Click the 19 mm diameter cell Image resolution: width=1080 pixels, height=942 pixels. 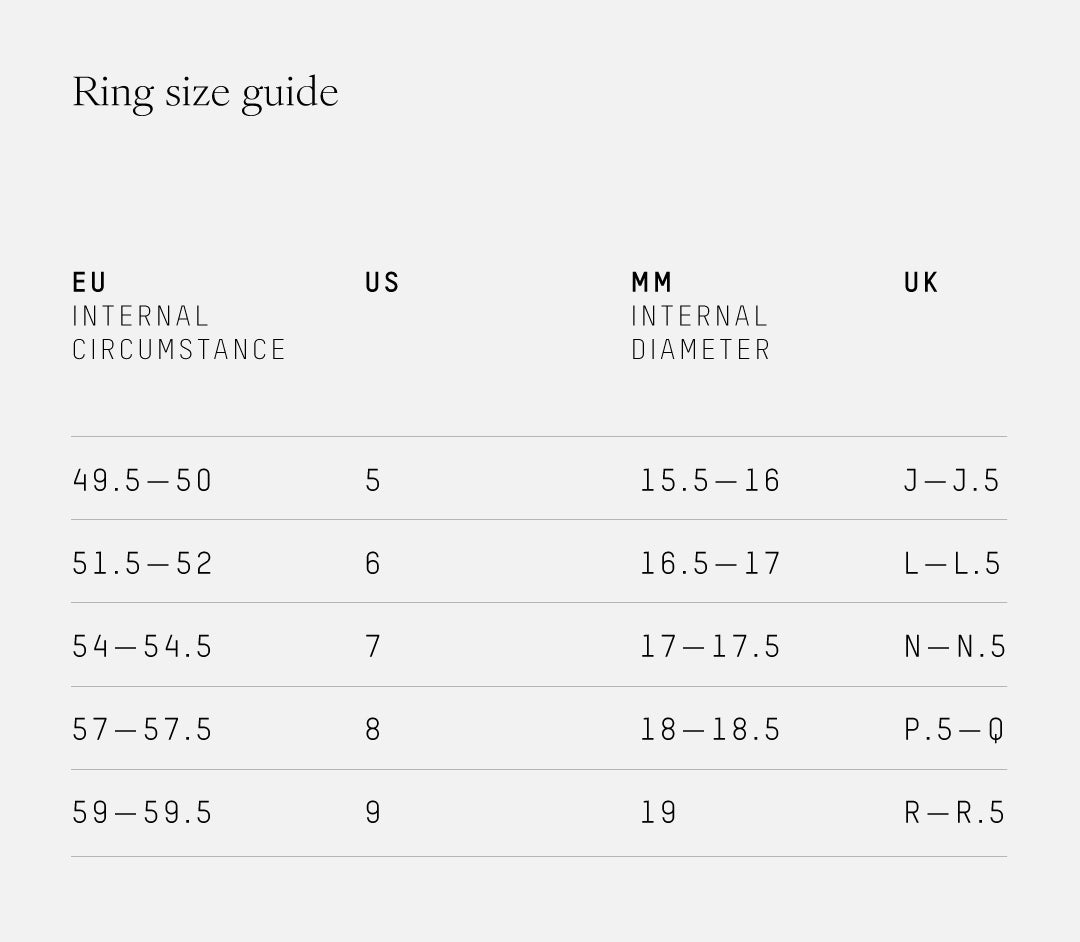coord(659,813)
